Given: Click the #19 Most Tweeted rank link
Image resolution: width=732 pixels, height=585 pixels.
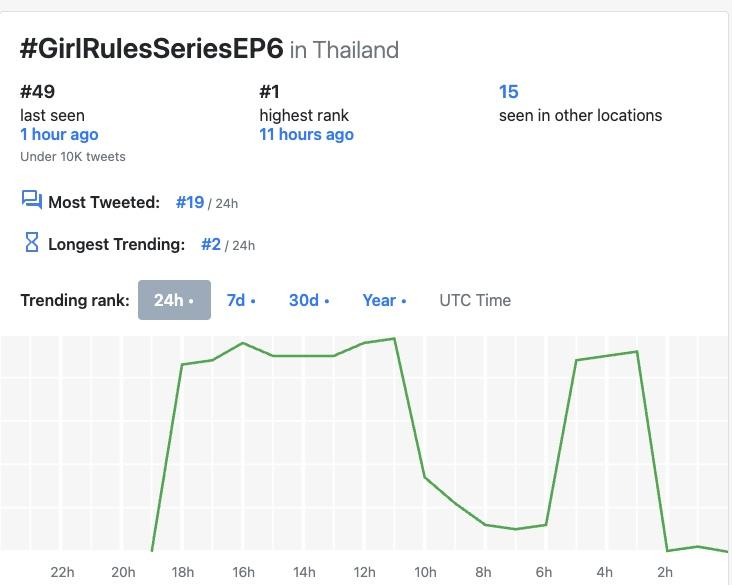Looking at the screenshot, I should coord(190,202).
